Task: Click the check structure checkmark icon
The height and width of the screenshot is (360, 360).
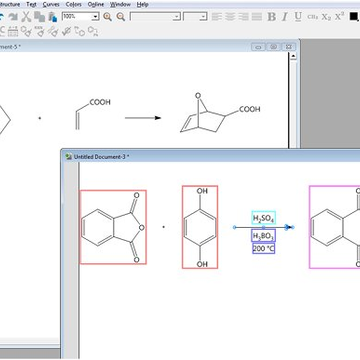Action: pyautogui.click(x=66, y=31)
